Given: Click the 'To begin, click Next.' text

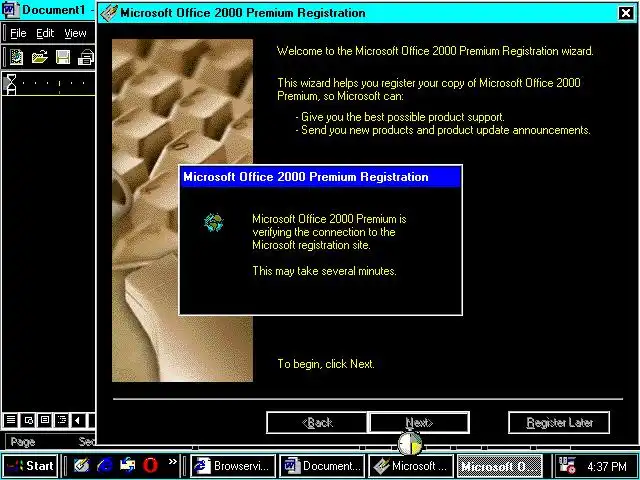Looking at the screenshot, I should tap(326, 364).
